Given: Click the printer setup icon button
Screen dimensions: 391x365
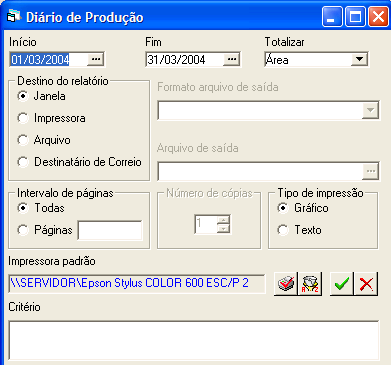Looking at the screenshot, I should [286, 284].
